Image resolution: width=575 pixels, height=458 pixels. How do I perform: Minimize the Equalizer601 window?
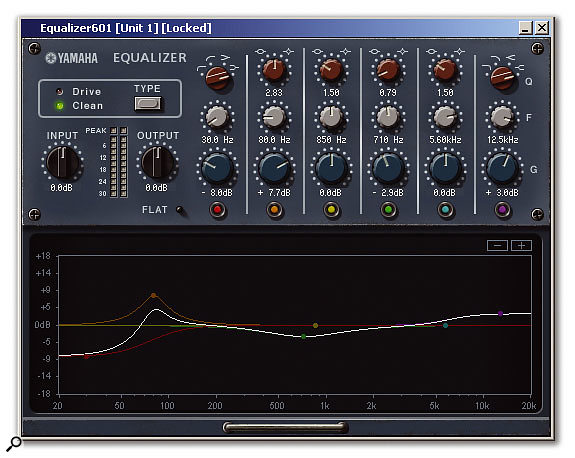pos(525,28)
